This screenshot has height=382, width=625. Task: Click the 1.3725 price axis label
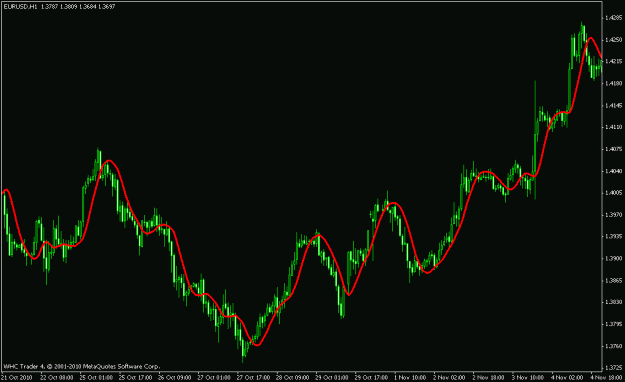(x=613, y=367)
